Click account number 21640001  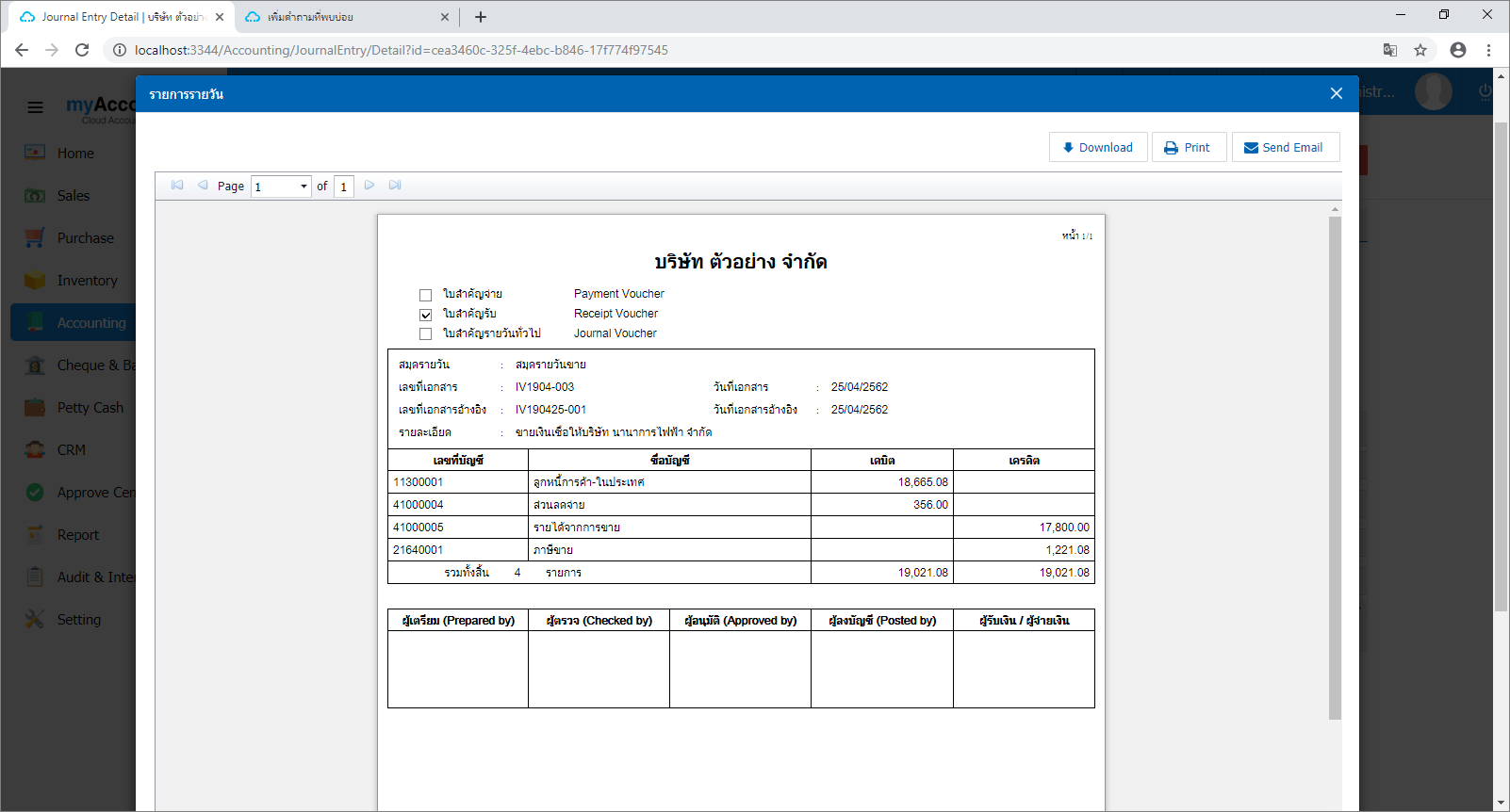(x=419, y=550)
